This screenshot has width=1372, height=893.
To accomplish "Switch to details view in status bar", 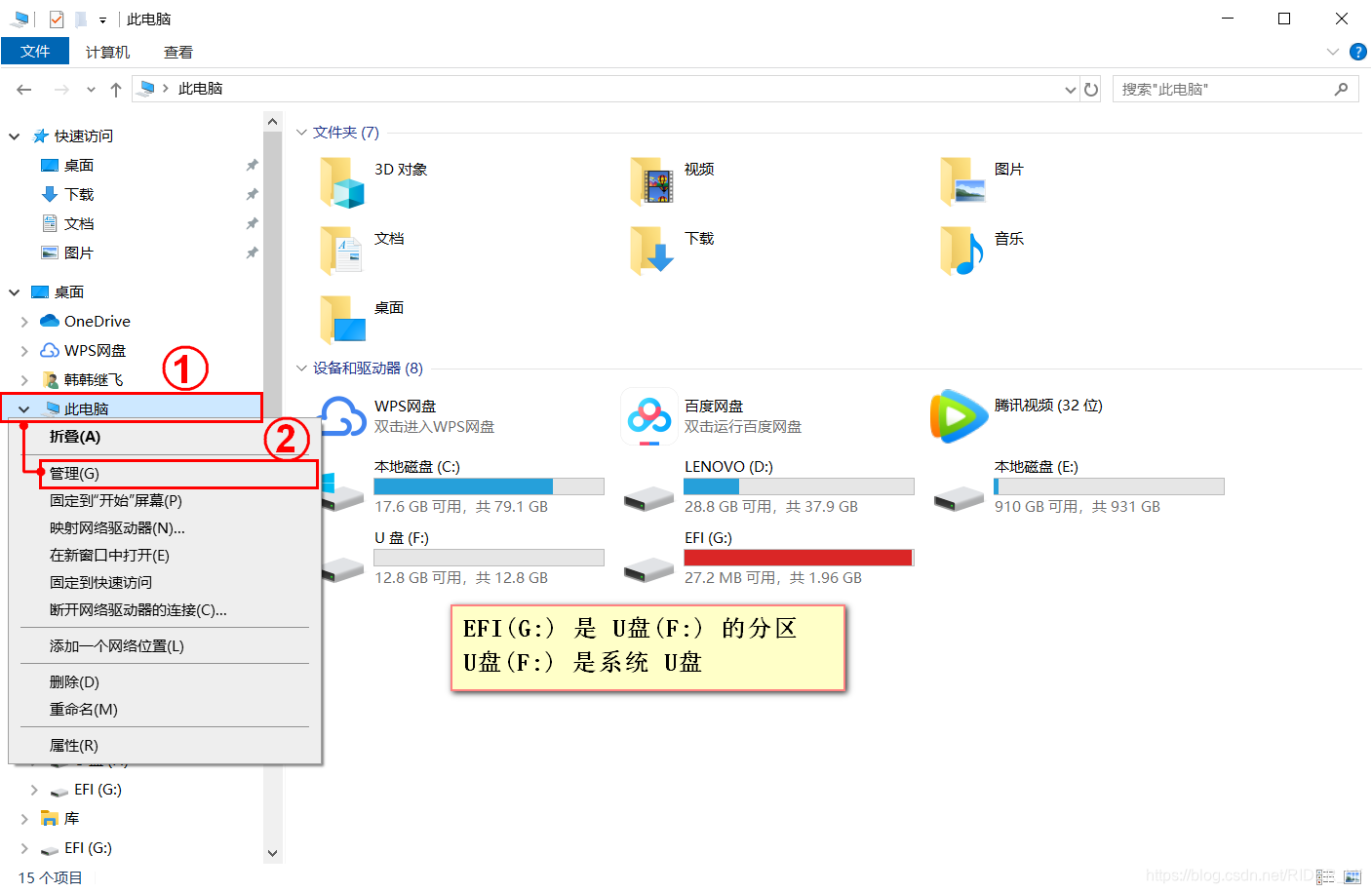I will point(1325,877).
